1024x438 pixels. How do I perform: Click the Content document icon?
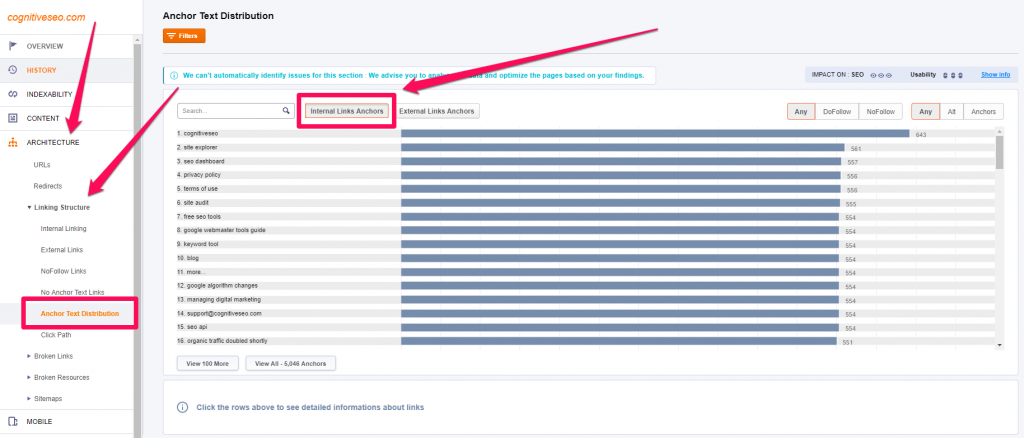point(12,118)
